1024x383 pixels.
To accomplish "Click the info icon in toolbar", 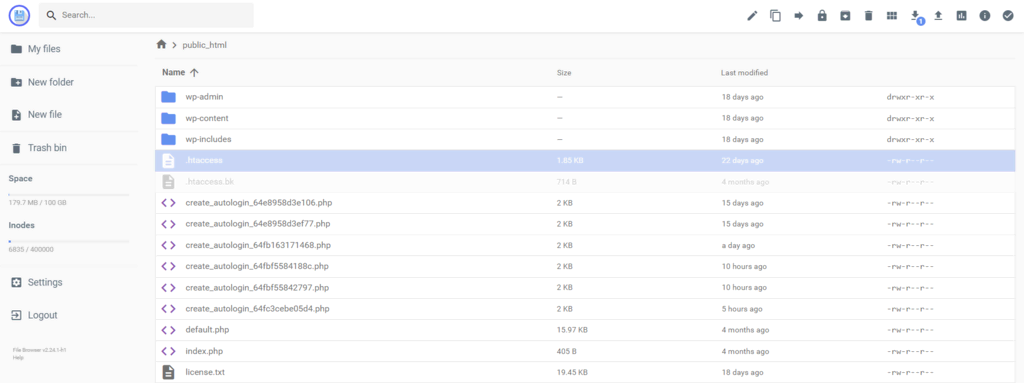I will click(x=985, y=16).
